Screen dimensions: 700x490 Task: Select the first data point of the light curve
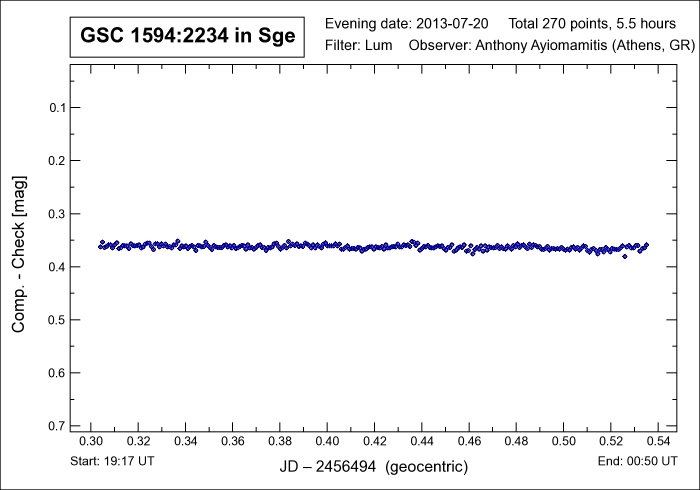pyautogui.click(x=100, y=245)
